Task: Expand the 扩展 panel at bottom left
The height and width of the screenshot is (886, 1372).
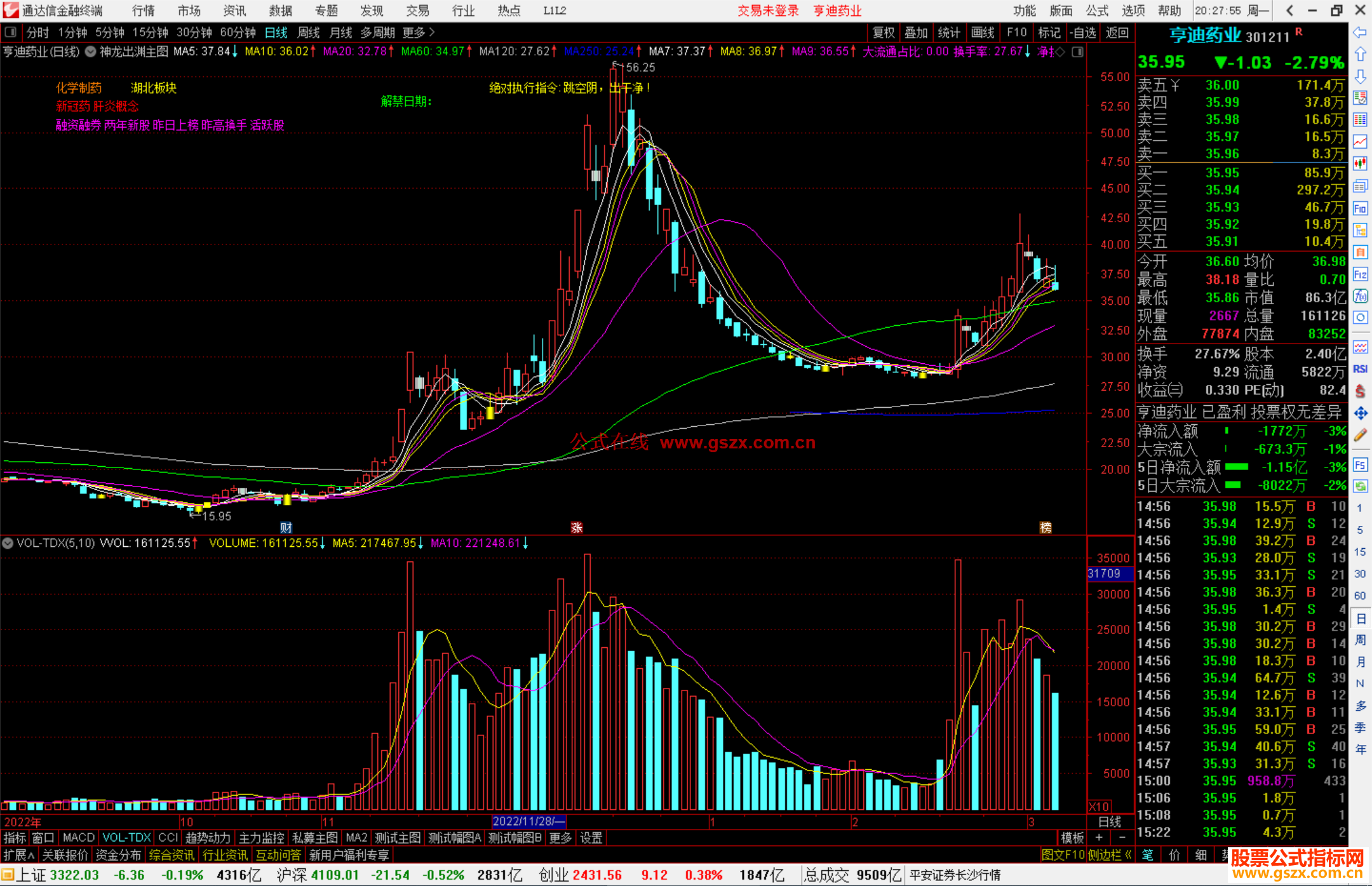Action: click(19, 856)
